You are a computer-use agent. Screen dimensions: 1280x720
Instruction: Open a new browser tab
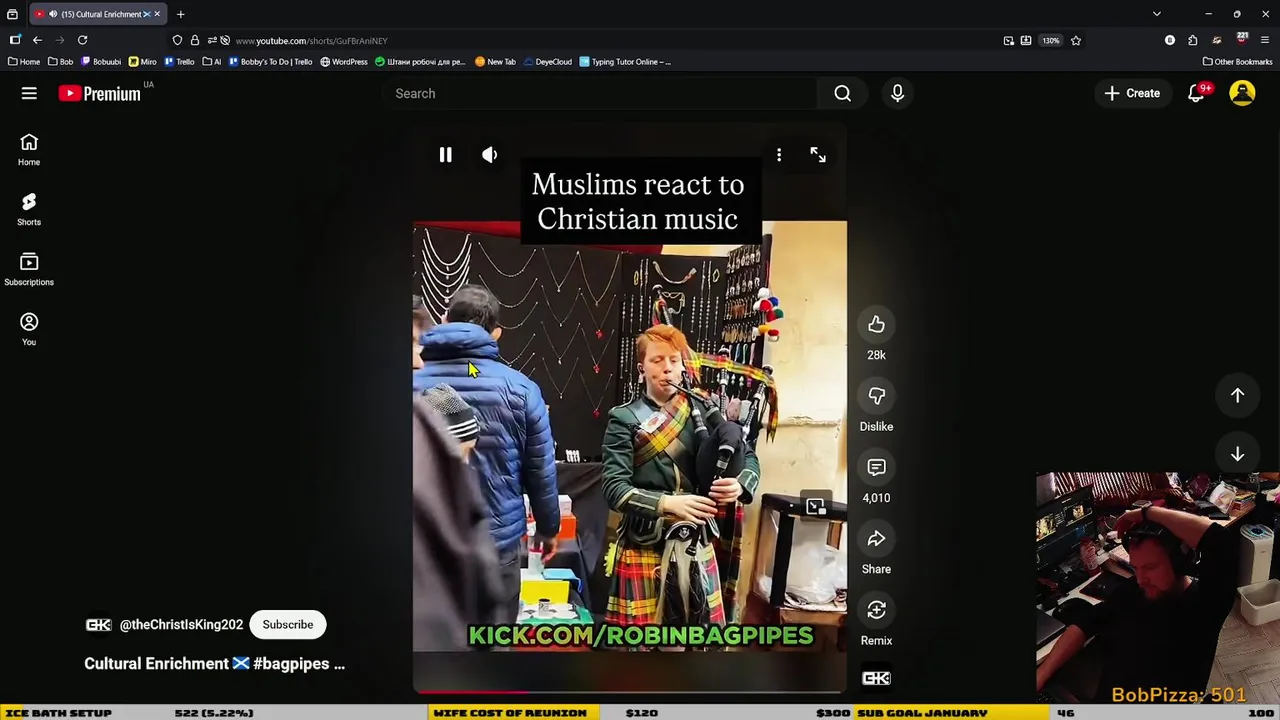coord(181,14)
